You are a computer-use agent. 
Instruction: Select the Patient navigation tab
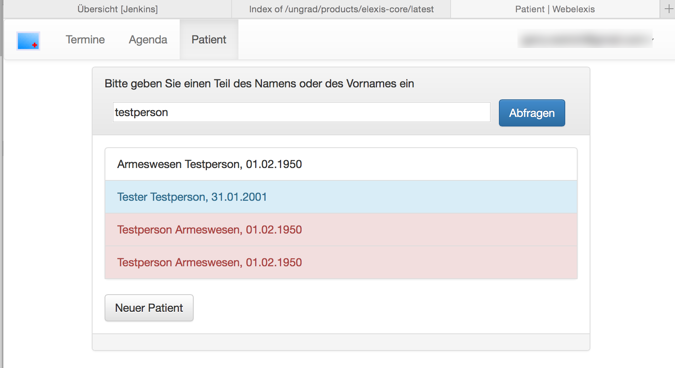pyautogui.click(x=209, y=40)
